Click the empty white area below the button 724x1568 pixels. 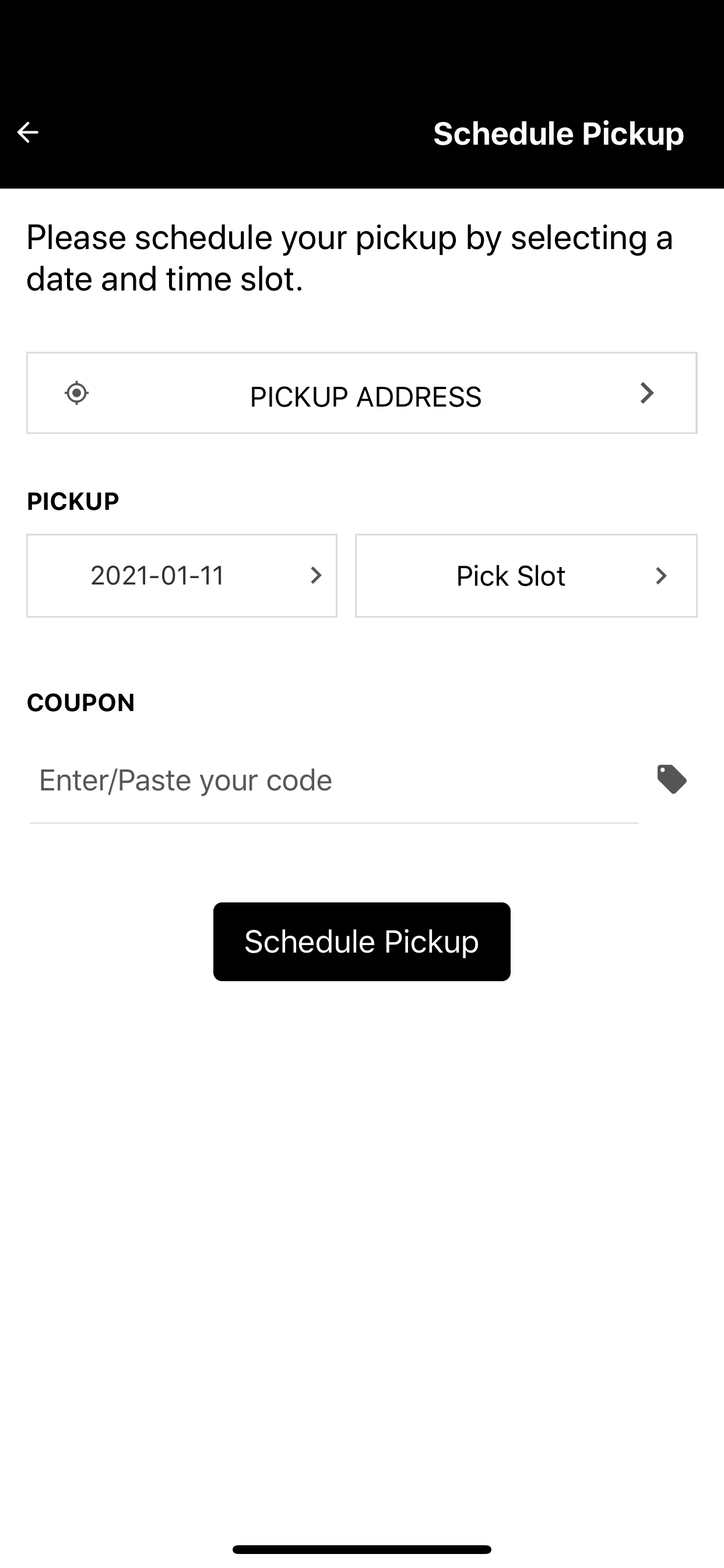coord(362,1248)
